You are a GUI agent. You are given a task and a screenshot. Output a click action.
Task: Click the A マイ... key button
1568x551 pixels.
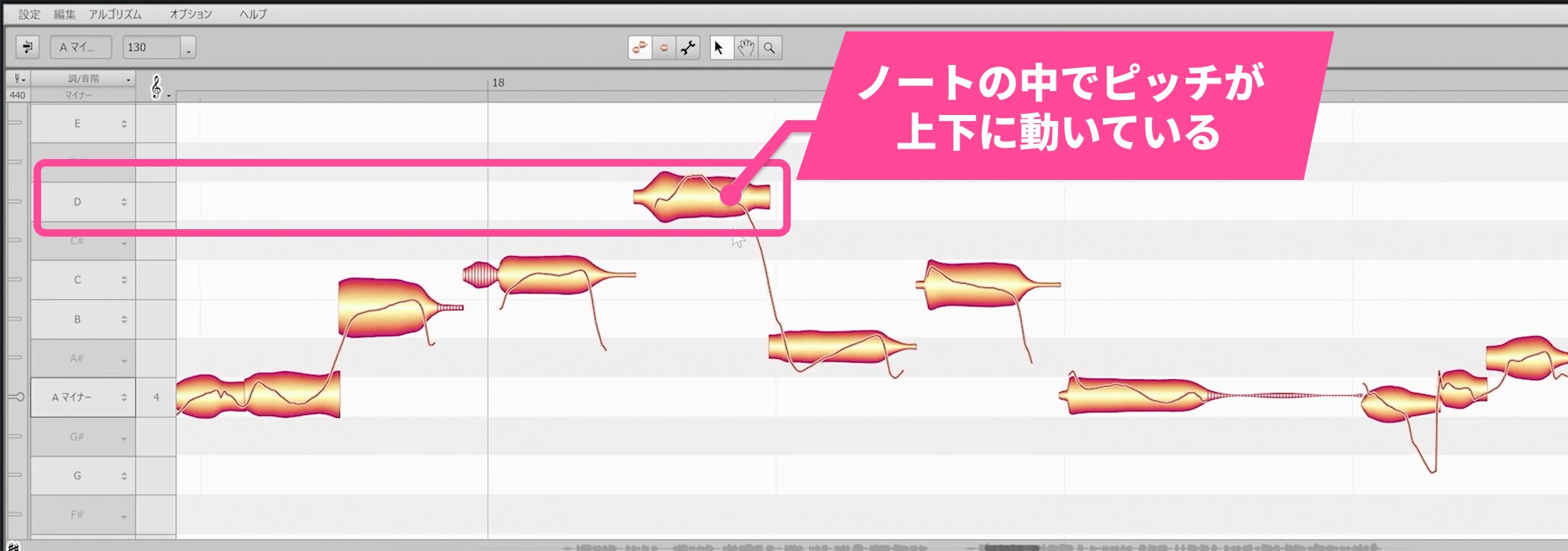(x=81, y=47)
